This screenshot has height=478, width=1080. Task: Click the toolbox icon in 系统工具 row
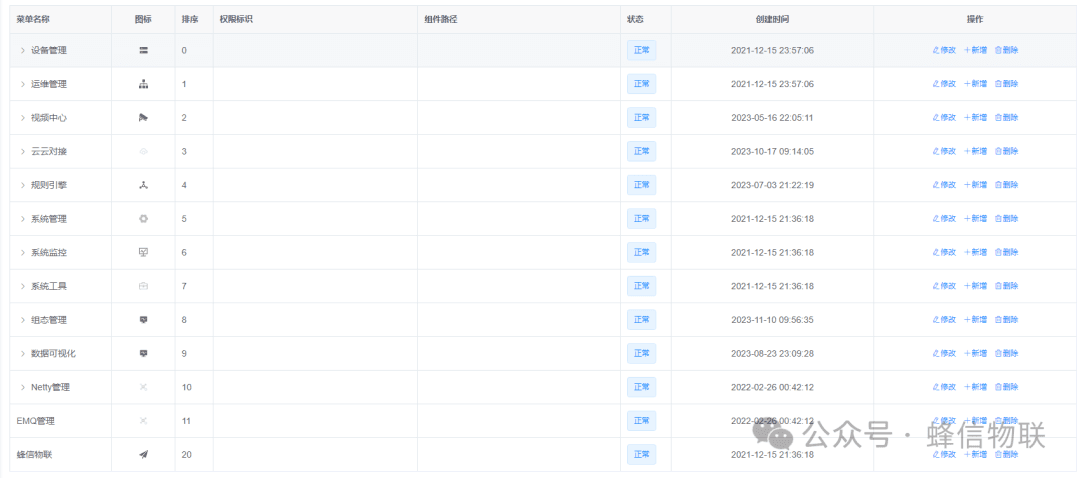(143, 287)
